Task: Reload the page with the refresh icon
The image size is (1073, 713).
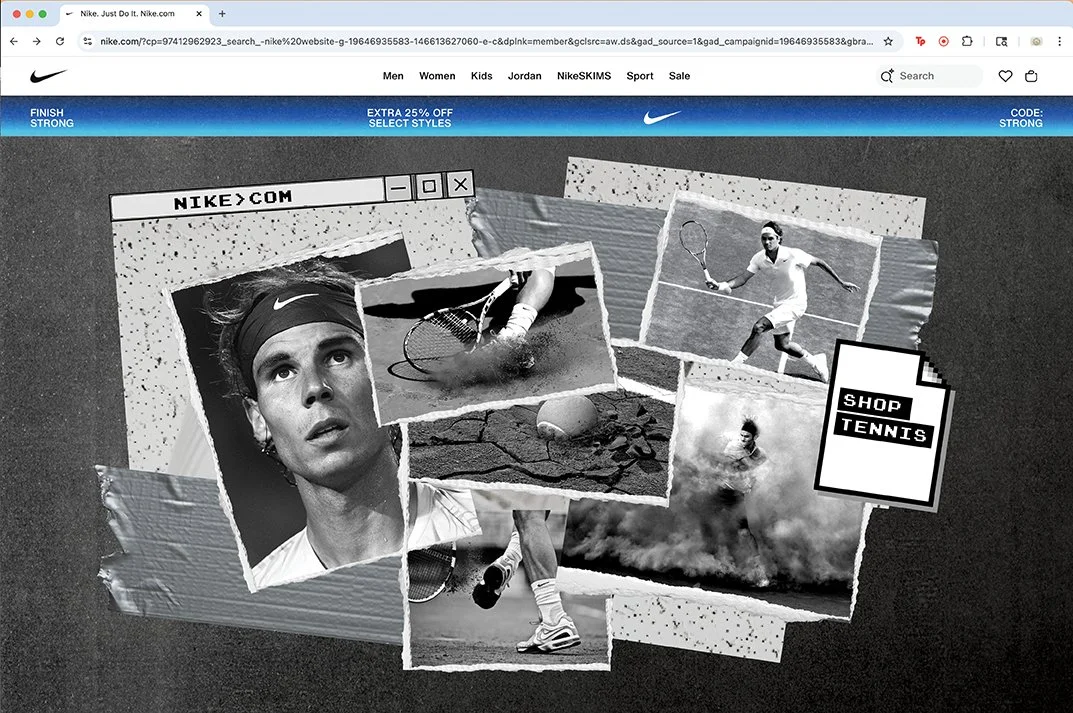Action: (60, 41)
